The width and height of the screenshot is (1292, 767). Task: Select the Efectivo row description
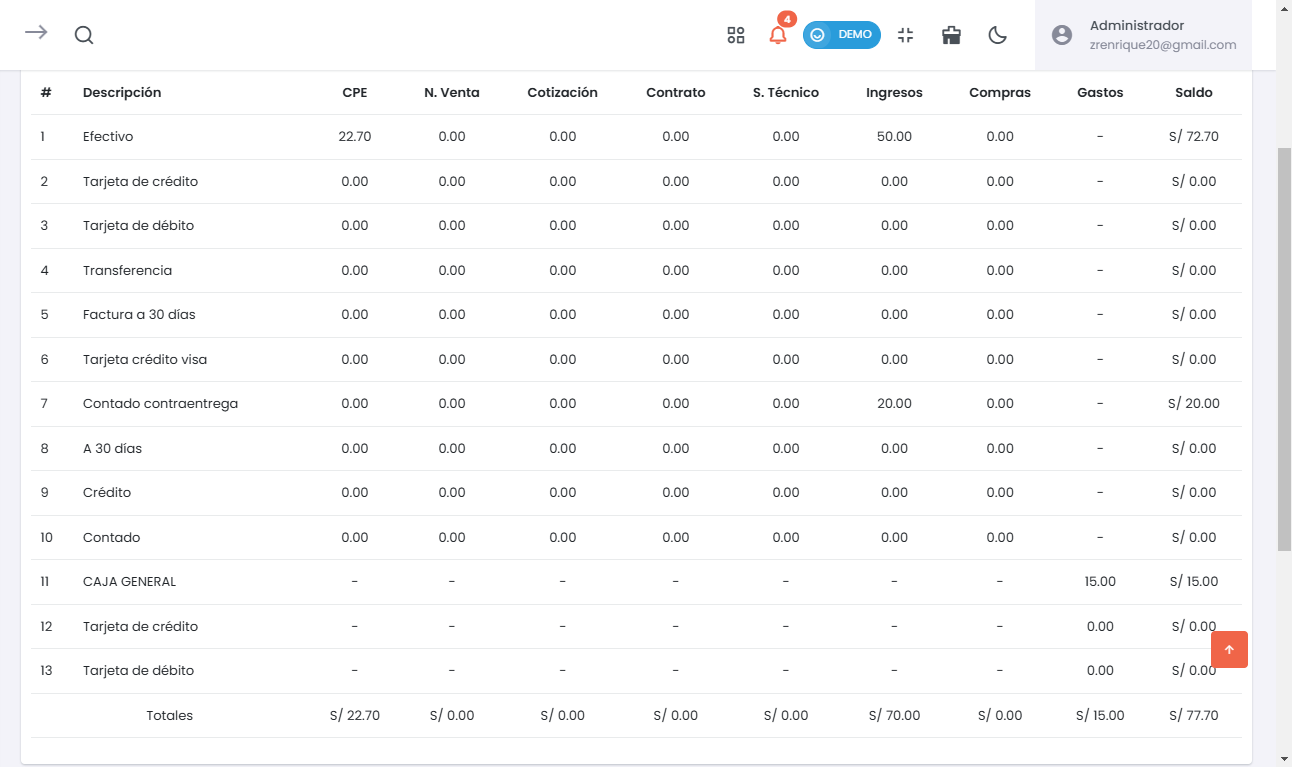(108, 137)
